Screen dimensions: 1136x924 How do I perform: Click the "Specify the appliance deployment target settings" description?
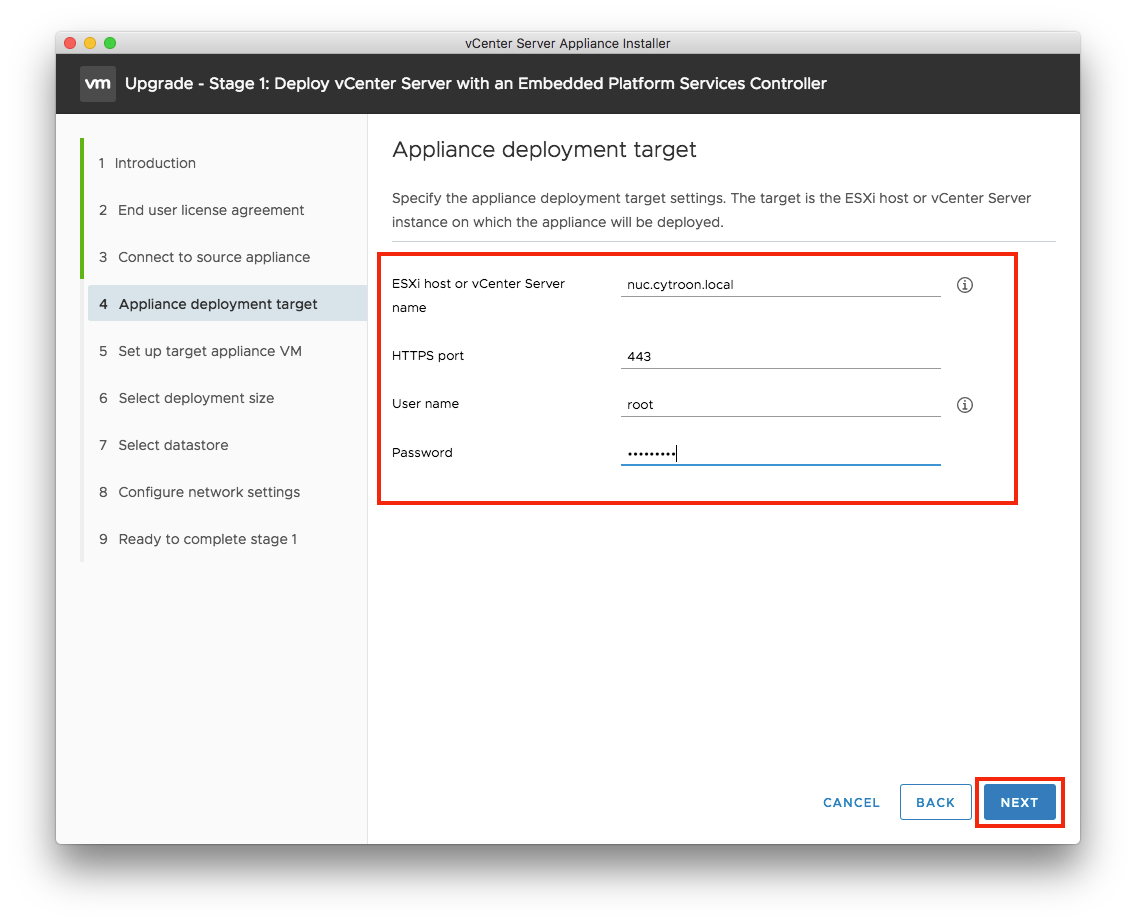(711, 210)
